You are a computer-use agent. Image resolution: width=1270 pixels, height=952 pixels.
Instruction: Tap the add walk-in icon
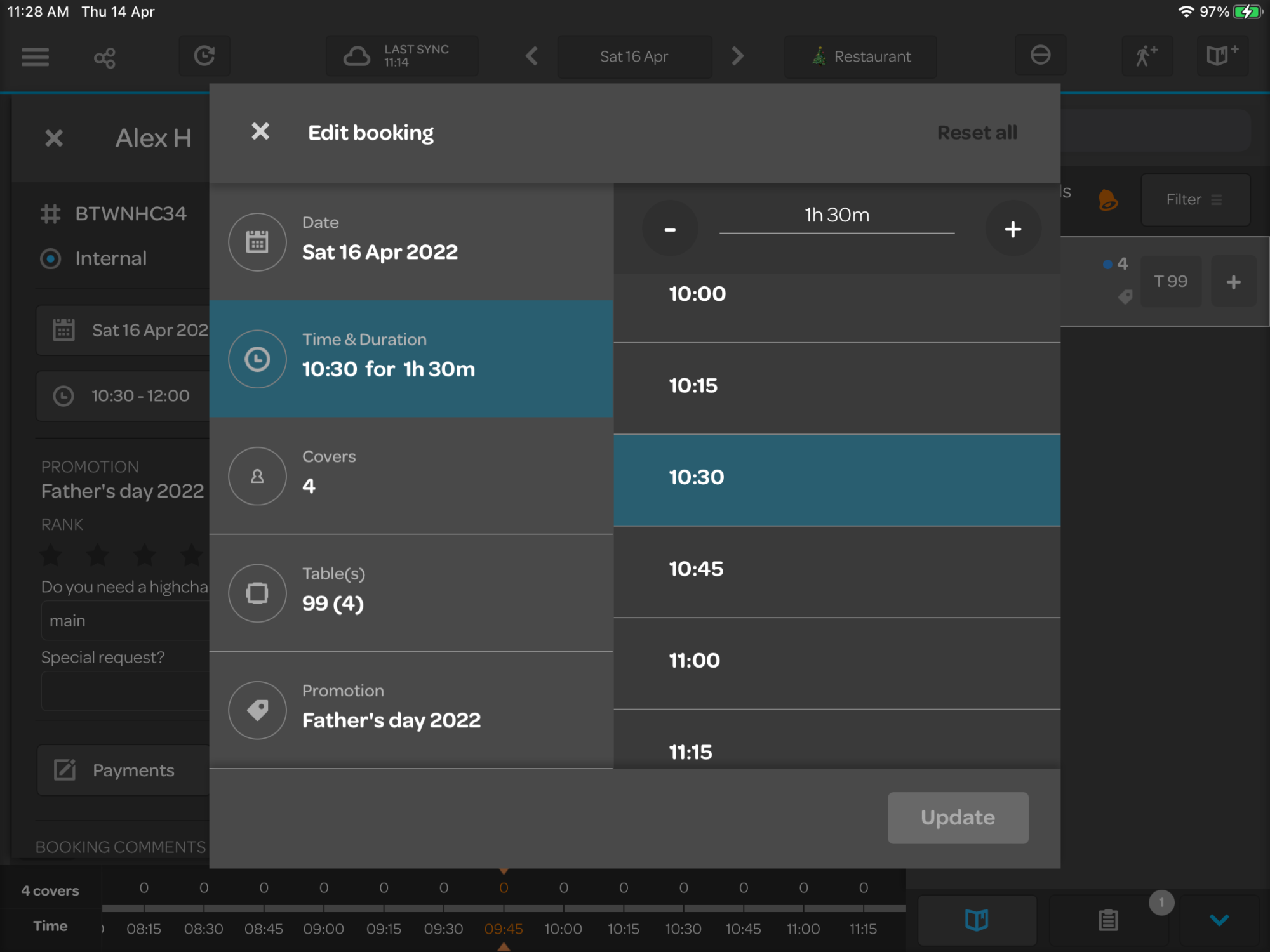[x=1146, y=56]
